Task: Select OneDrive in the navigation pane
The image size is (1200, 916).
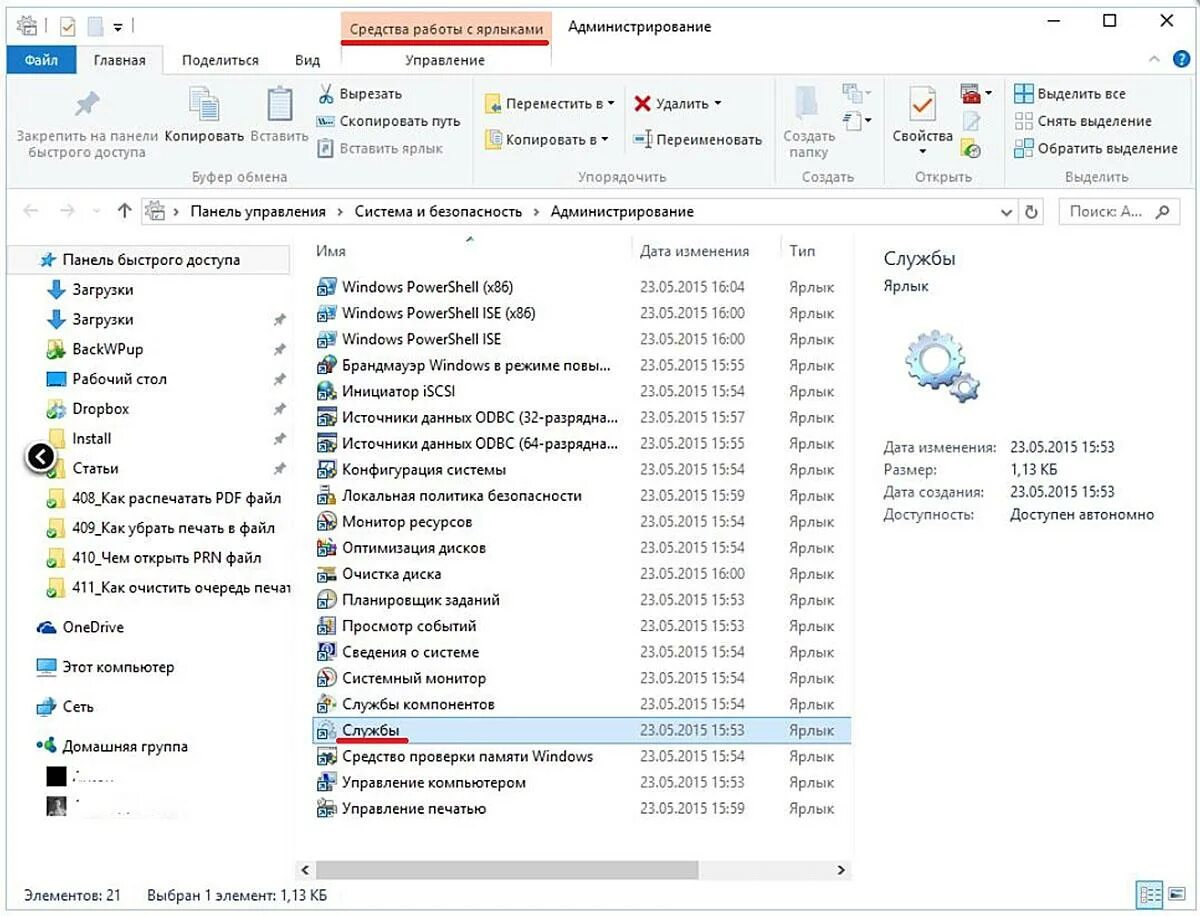Action: click(x=92, y=627)
